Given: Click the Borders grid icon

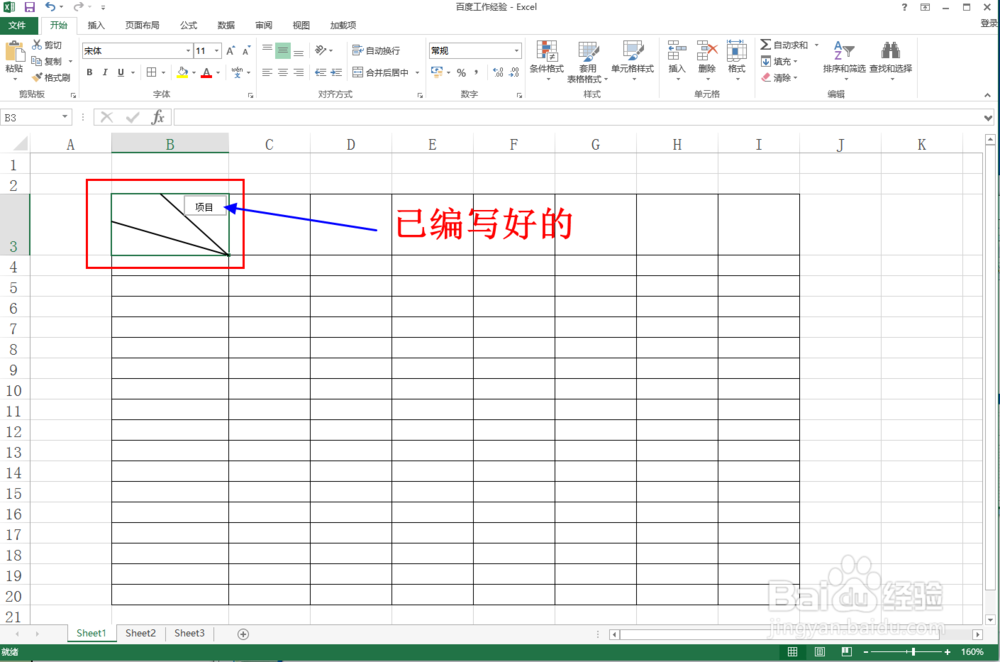Looking at the screenshot, I should (151, 72).
